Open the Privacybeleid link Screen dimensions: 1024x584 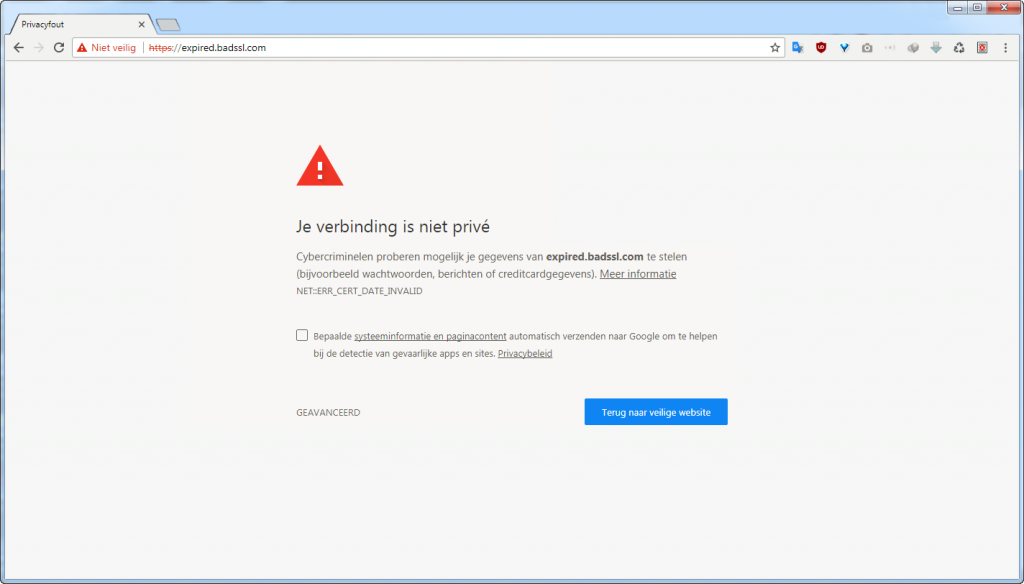click(525, 354)
